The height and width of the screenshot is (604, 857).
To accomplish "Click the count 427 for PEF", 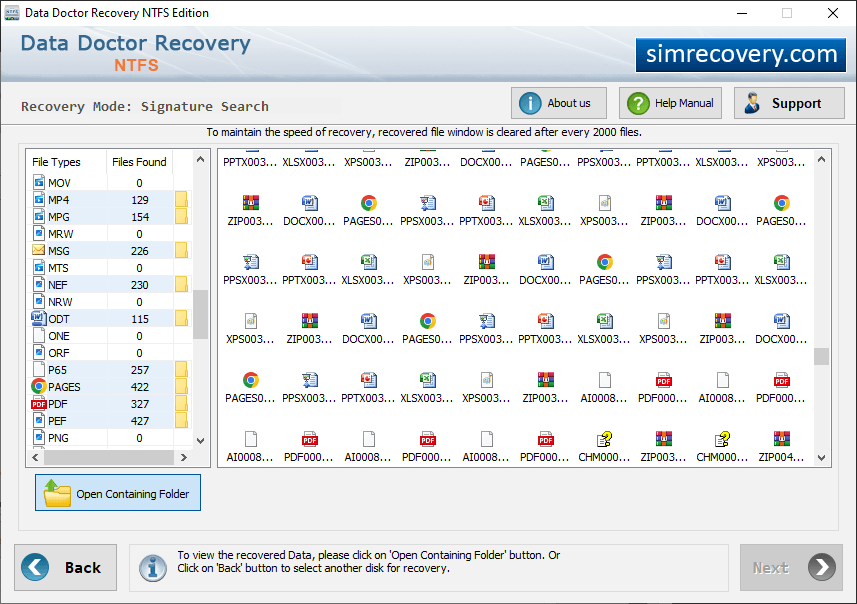I will [140, 421].
